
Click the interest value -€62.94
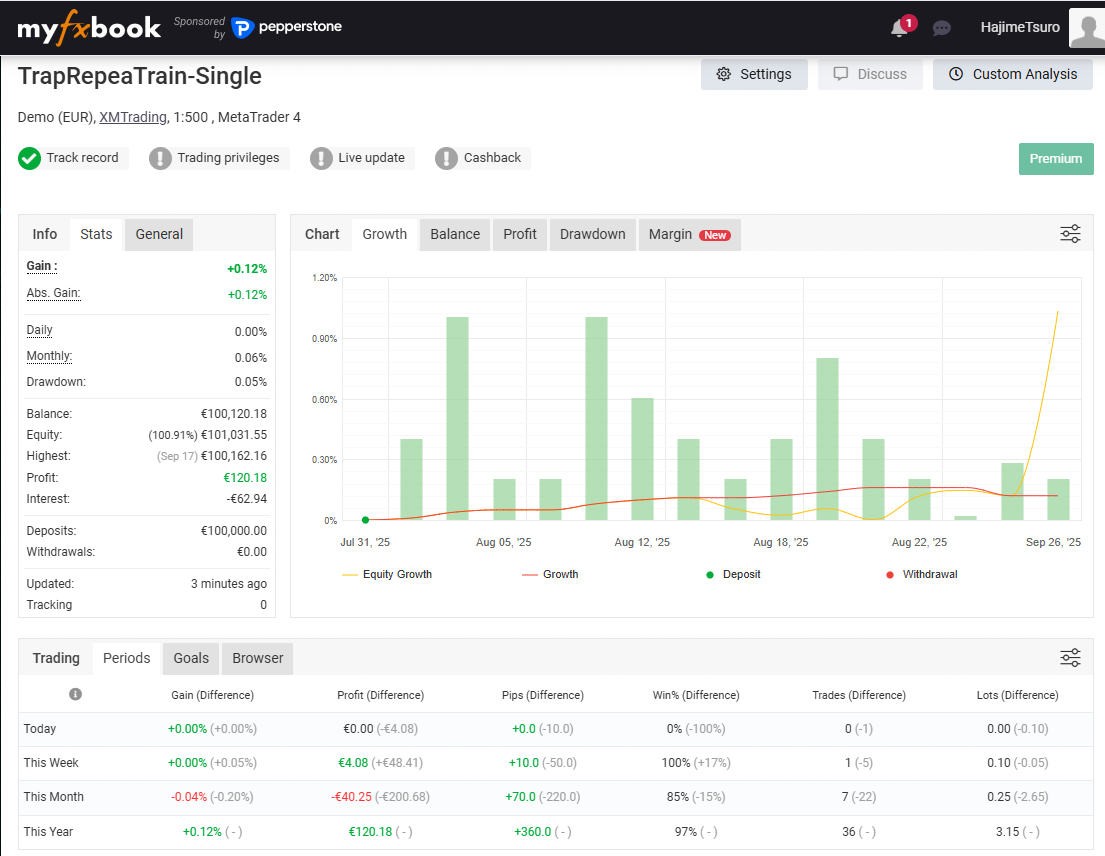(x=247, y=499)
